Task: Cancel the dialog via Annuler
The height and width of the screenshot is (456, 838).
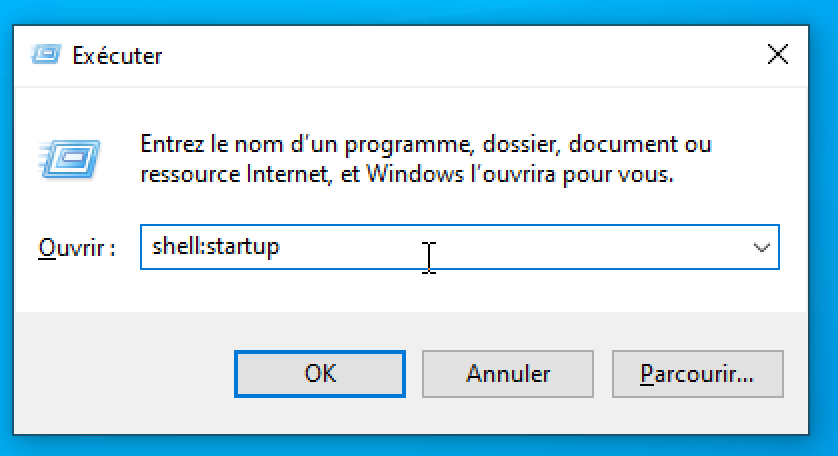Action: [508, 374]
